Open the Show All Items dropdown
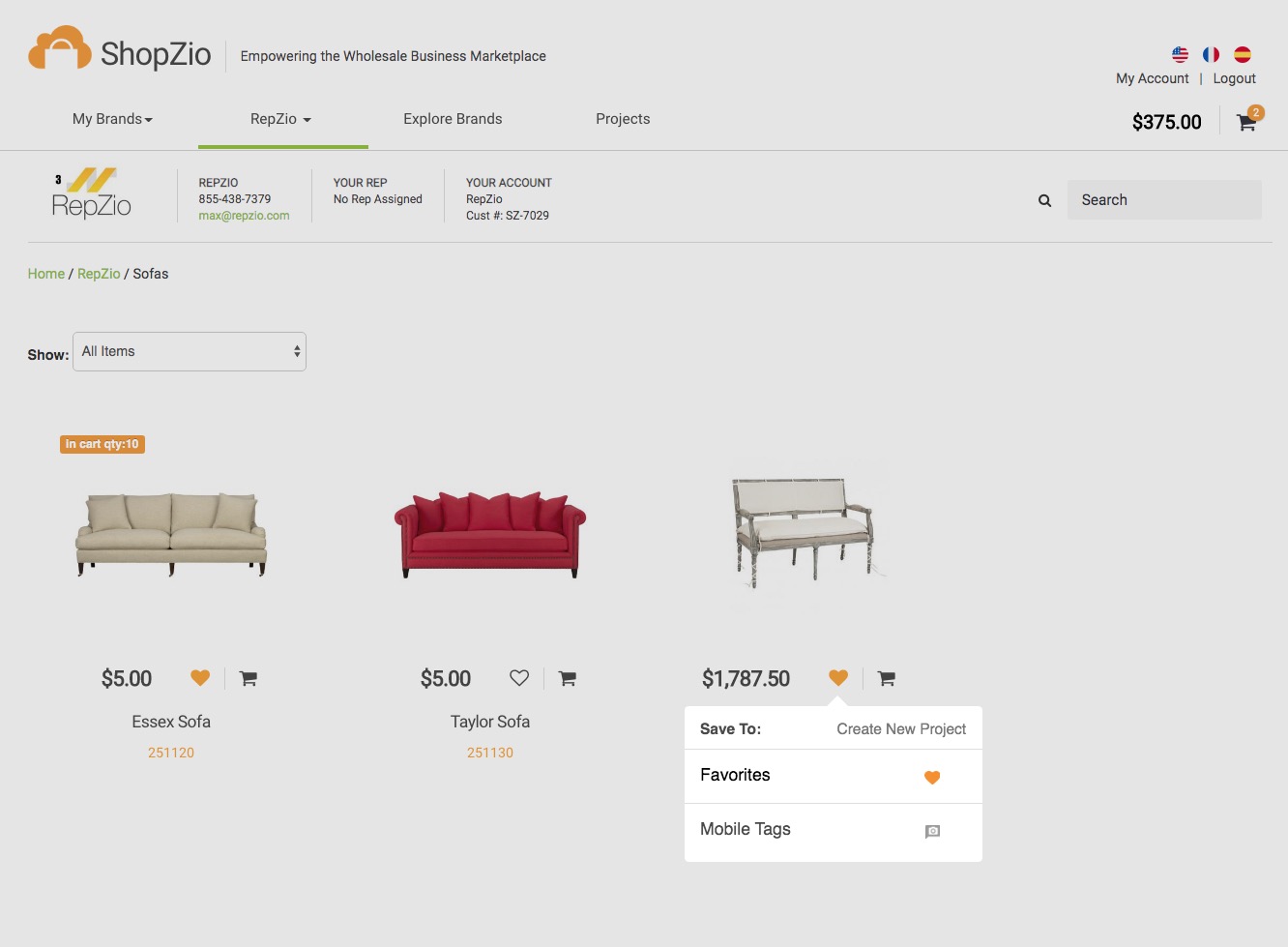The image size is (1288, 947). click(x=190, y=351)
